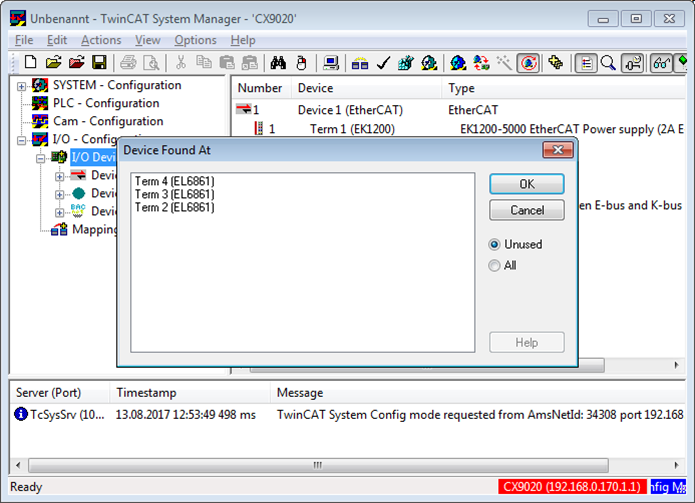695x503 pixels.
Task: Close the Device Found At dialog
Action: pyautogui.click(x=558, y=150)
